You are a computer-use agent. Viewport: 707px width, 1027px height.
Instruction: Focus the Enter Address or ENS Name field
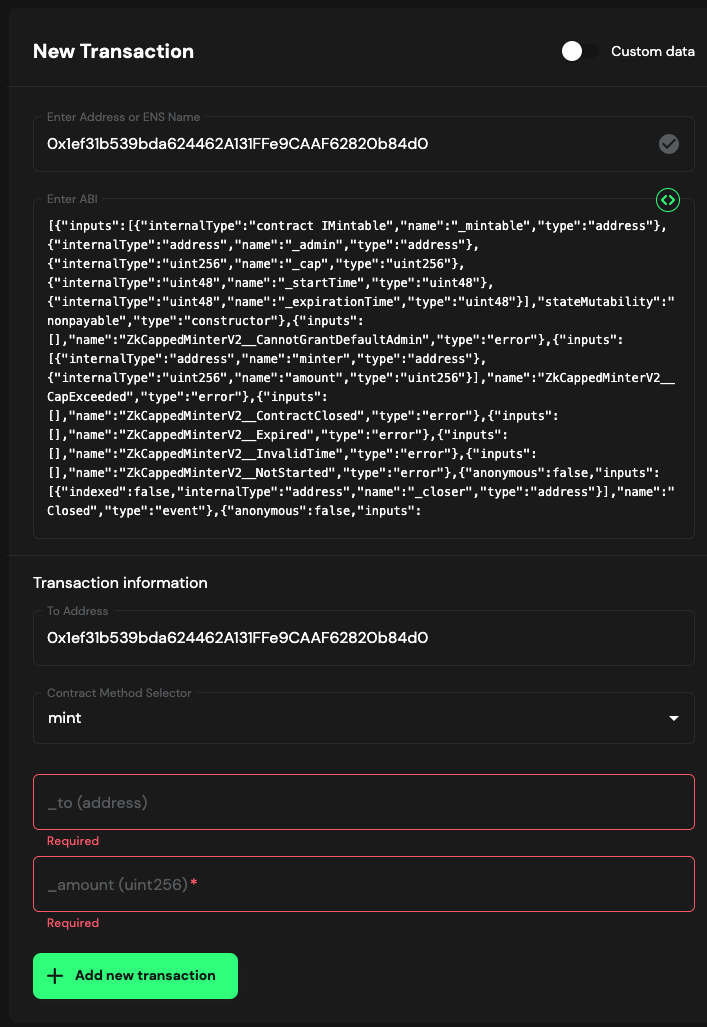click(x=340, y=144)
